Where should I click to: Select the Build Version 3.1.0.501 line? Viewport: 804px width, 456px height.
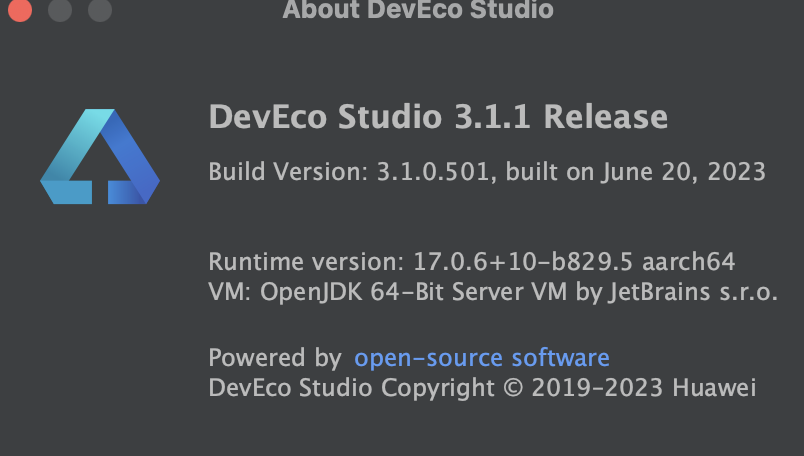point(487,172)
